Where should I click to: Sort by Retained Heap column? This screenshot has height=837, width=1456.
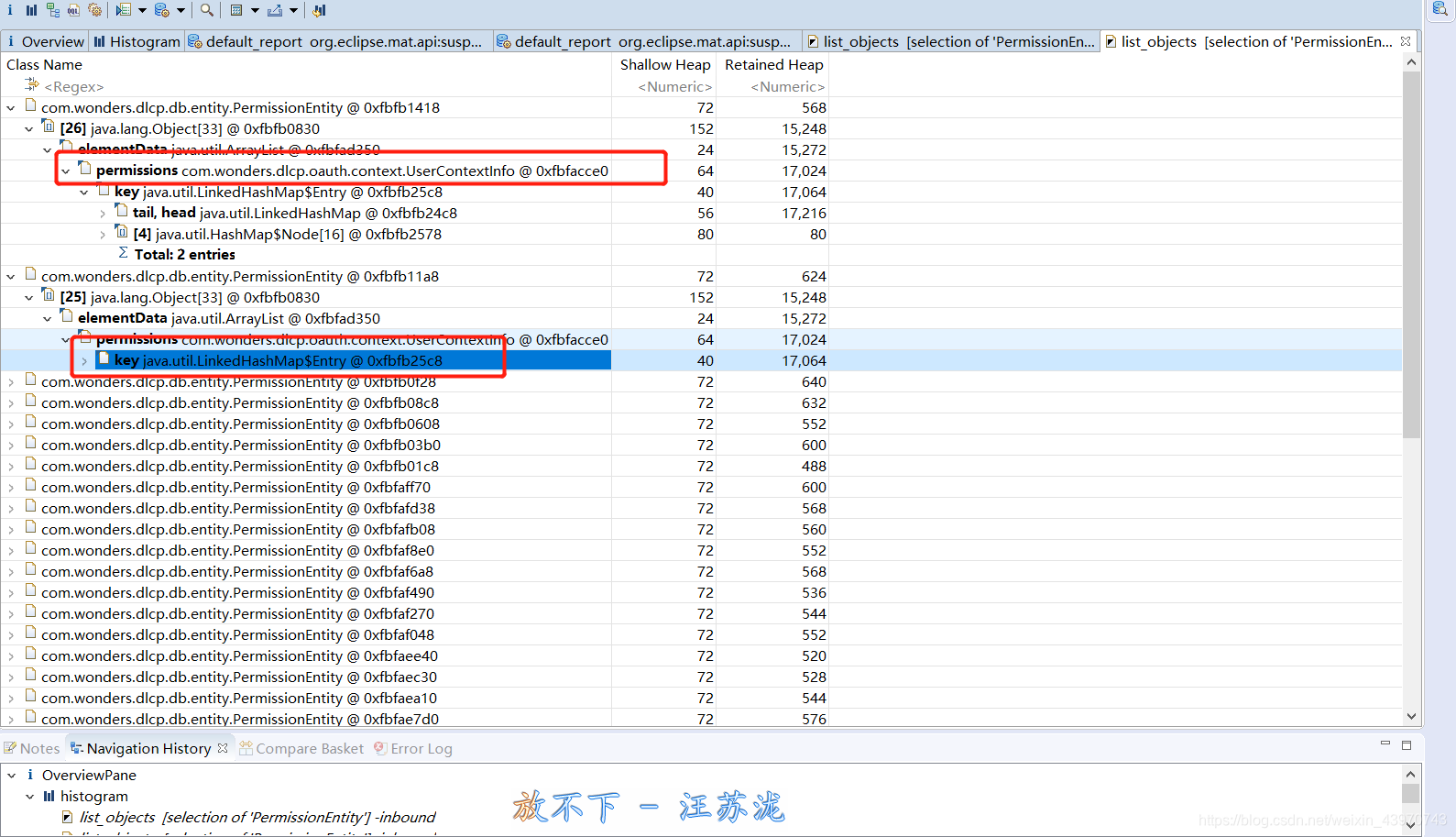click(773, 64)
